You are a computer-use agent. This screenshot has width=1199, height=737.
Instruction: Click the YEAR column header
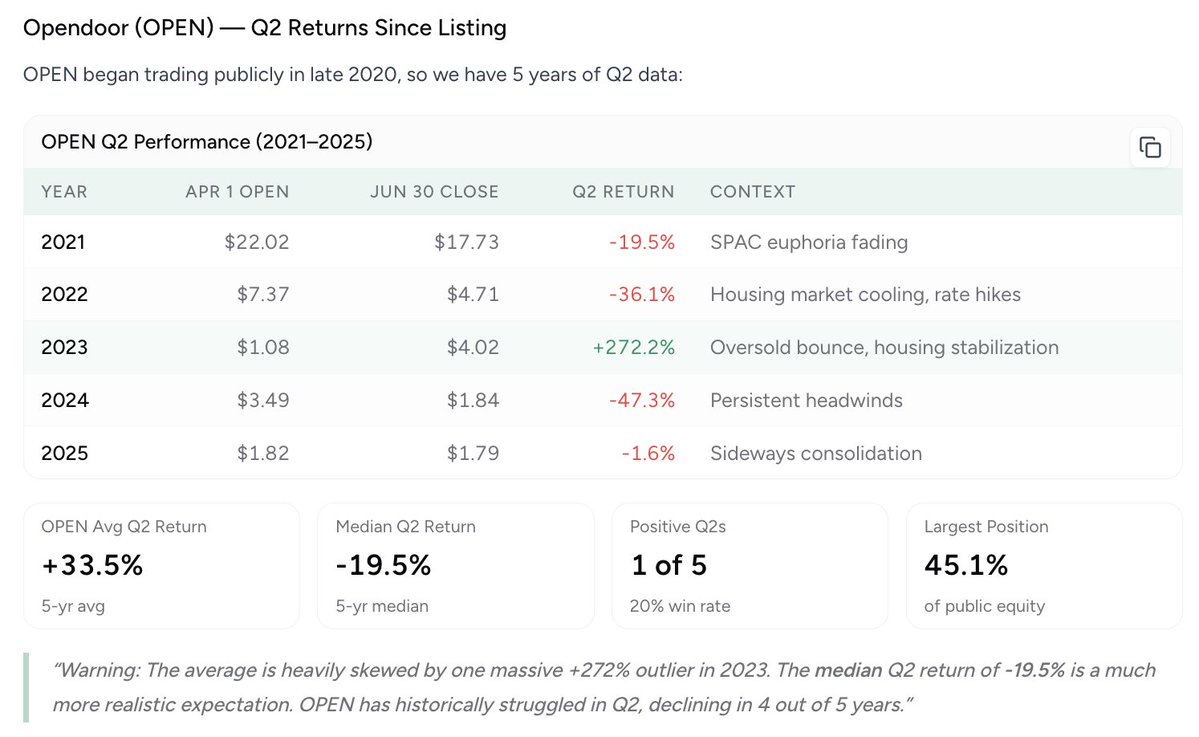(64, 191)
